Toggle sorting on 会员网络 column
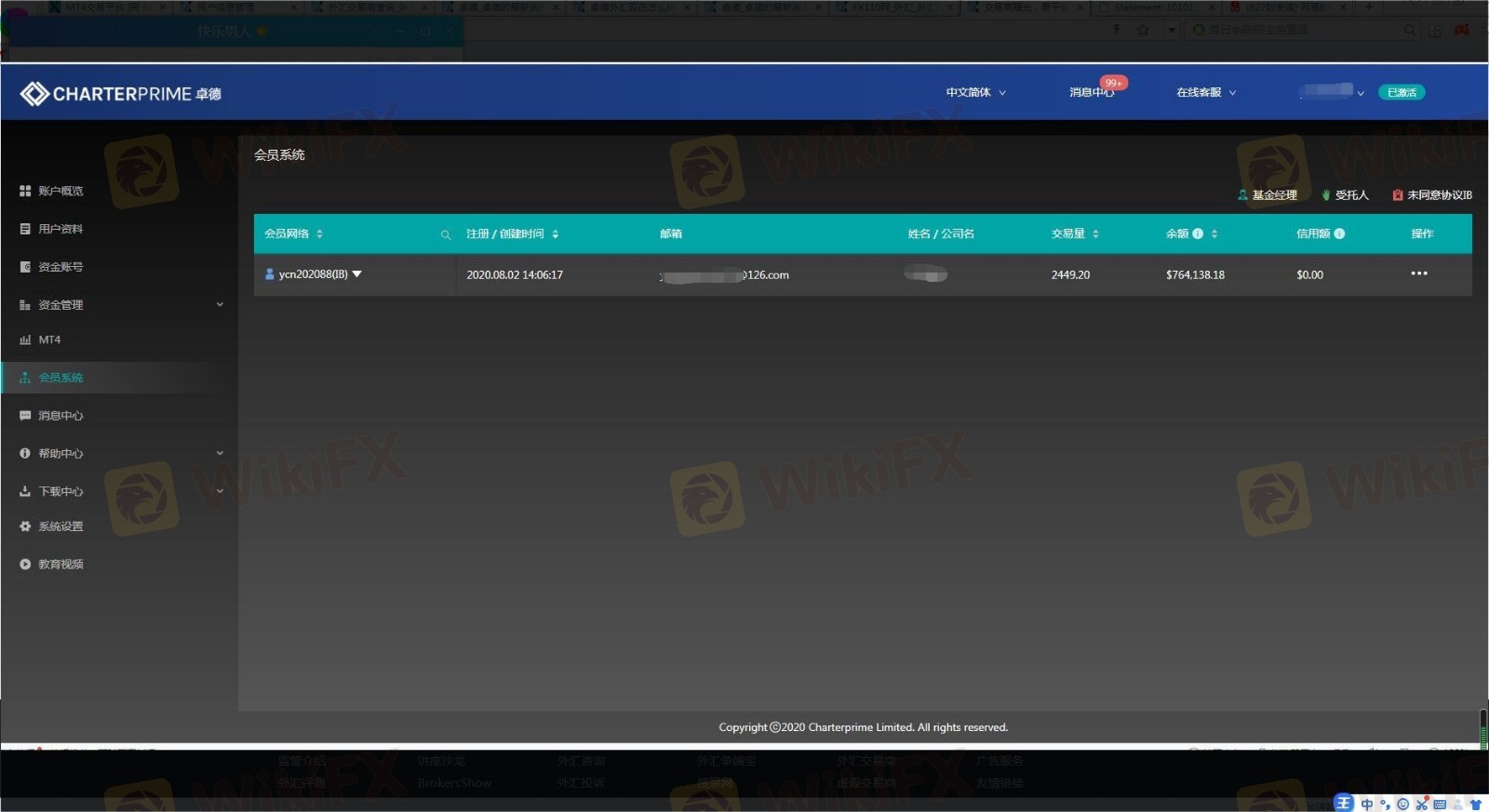 (319, 234)
